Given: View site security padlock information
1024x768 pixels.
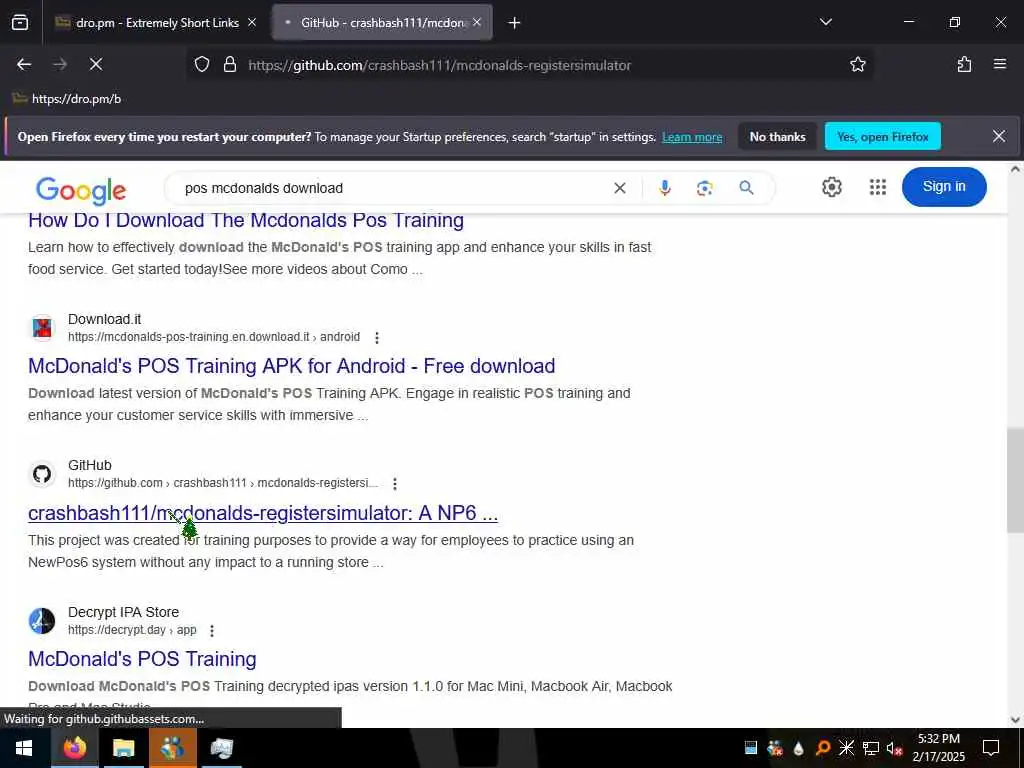Looking at the screenshot, I should pyautogui.click(x=230, y=65).
